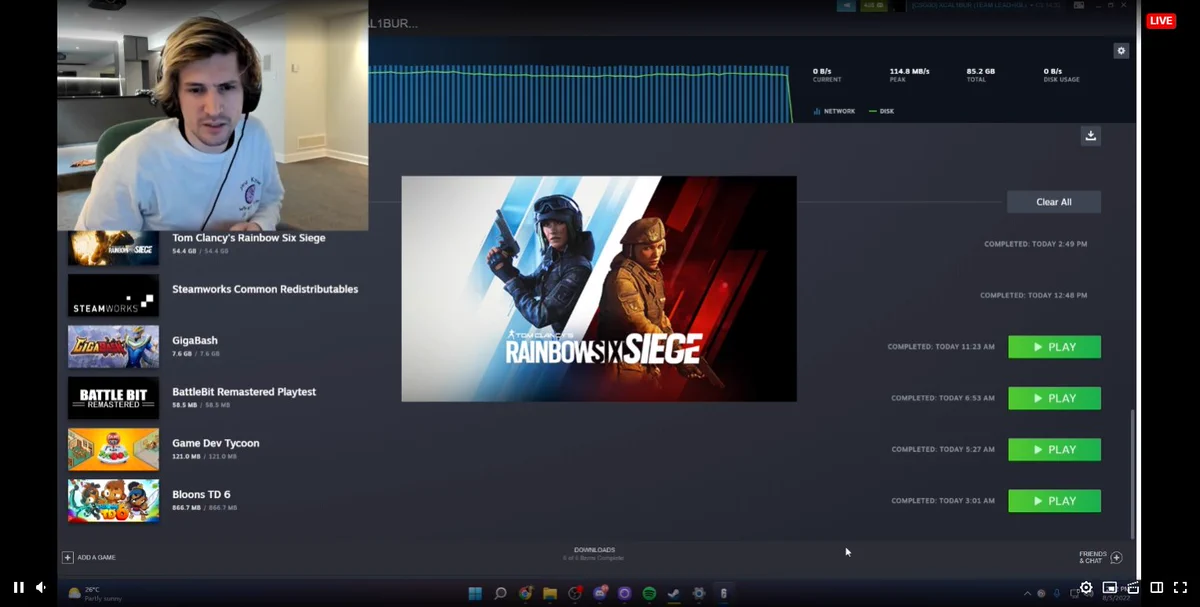Click the Add a Game plus icon
The image size is (1200, 607).
(68, 557)
